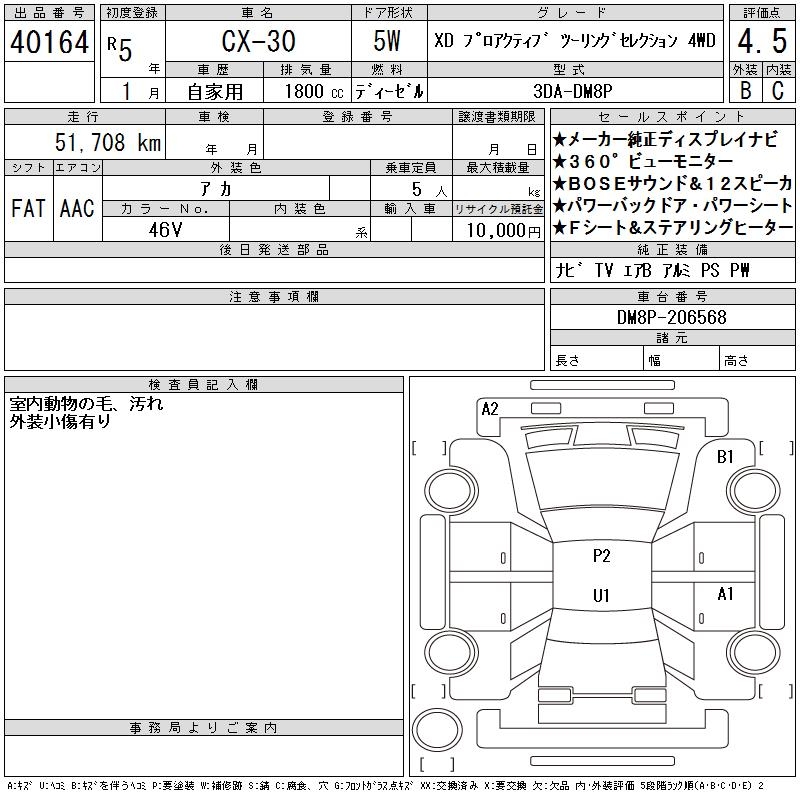Click the exterior grade B box
This screenshot has width=800, height=800.
click(x=745, y=90)
